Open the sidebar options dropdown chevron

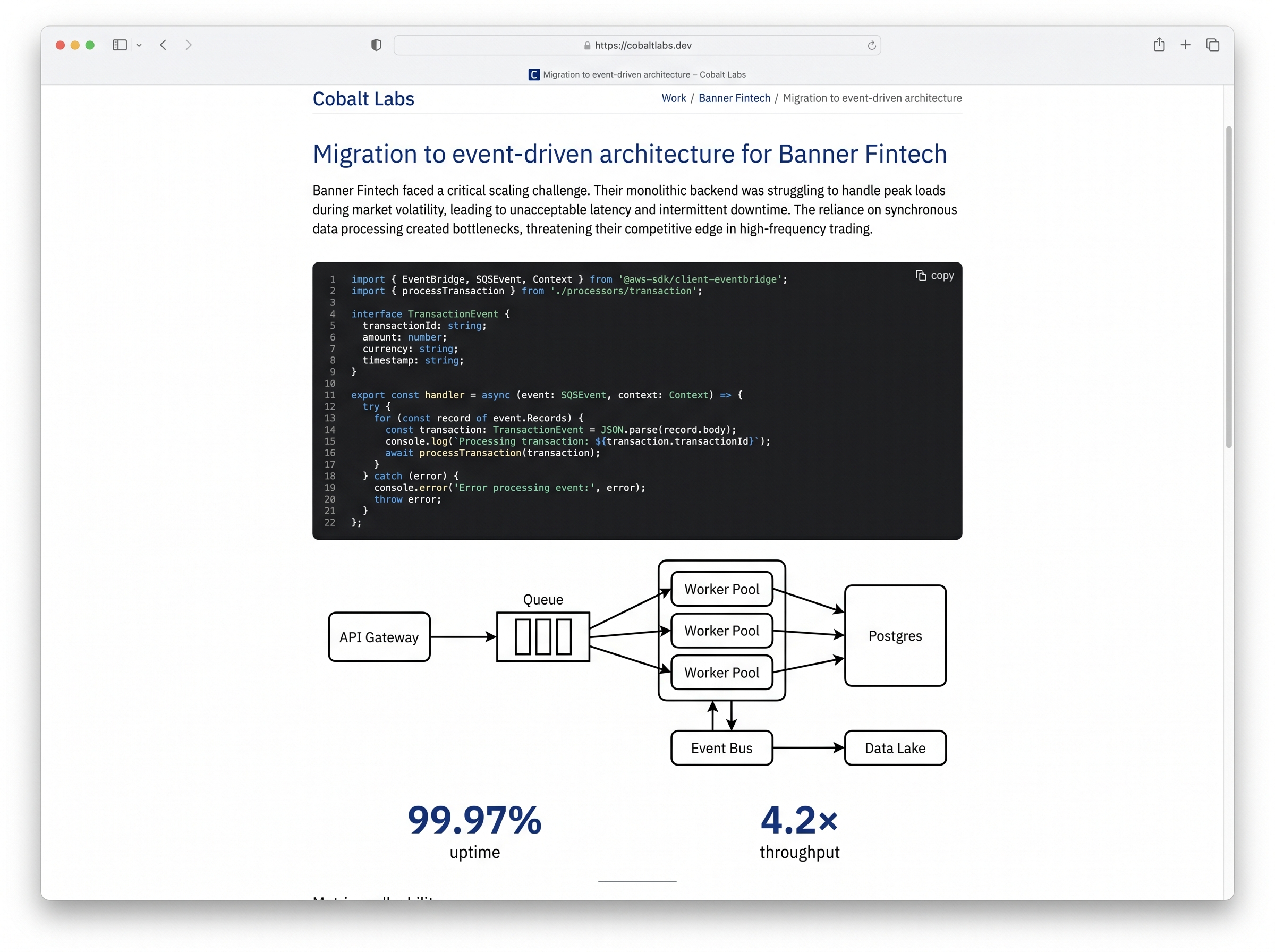(x=139, y=45)
